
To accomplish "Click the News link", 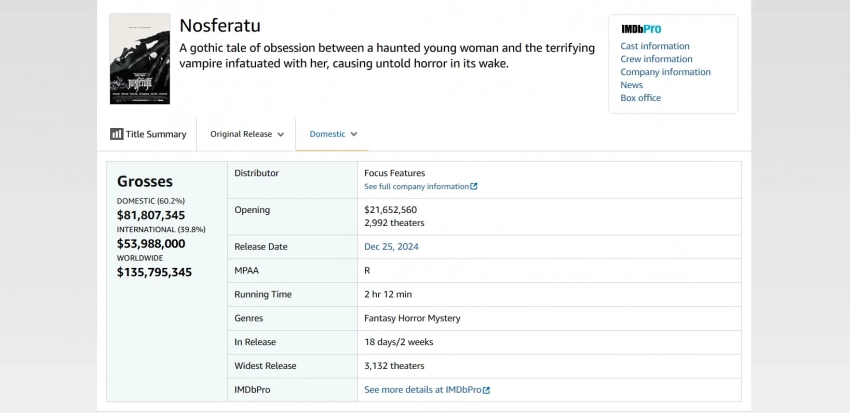I will click(631, 85).
